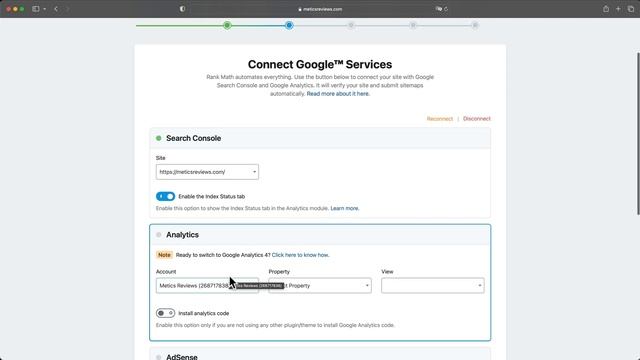This screenshot has width=640, height=360.
Task: Show tab overview icon
Action: click(631, 9)
